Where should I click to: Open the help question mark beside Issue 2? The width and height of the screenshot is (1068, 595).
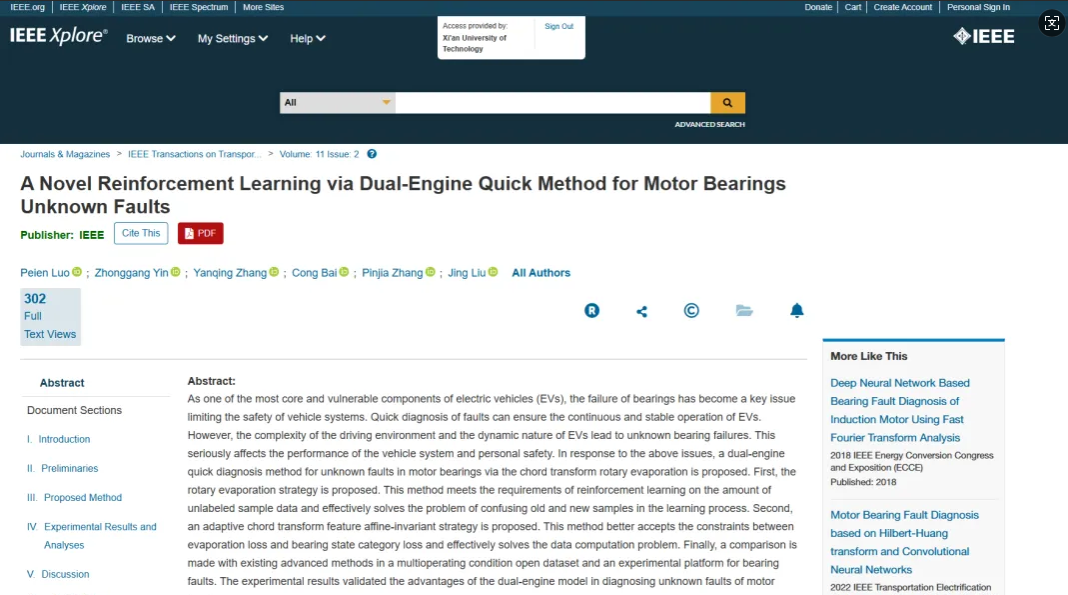(372, 154)
